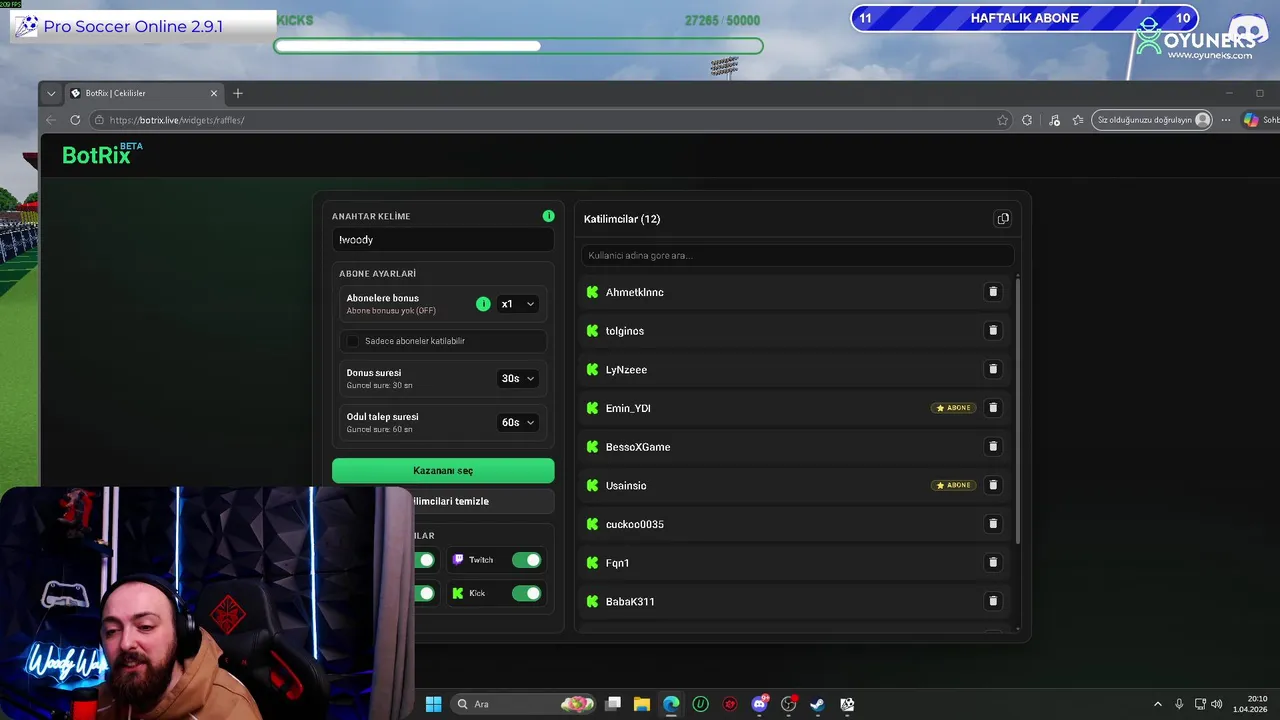Delete cuckoo0035 from the participants
The height and width of the screenshot is (720, 1280).
[x=993, y=524]
